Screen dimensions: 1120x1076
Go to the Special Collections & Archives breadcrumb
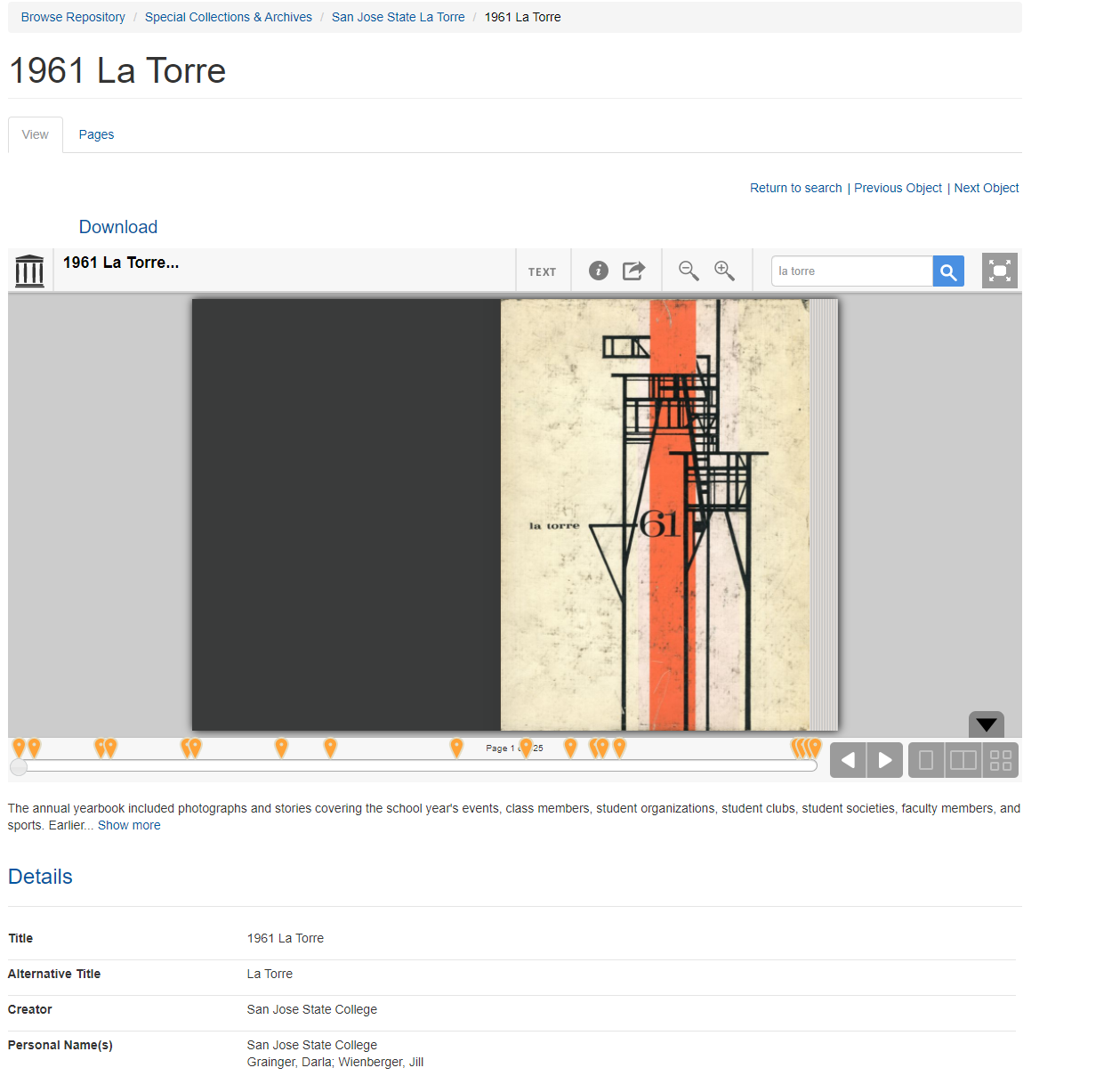229,17
